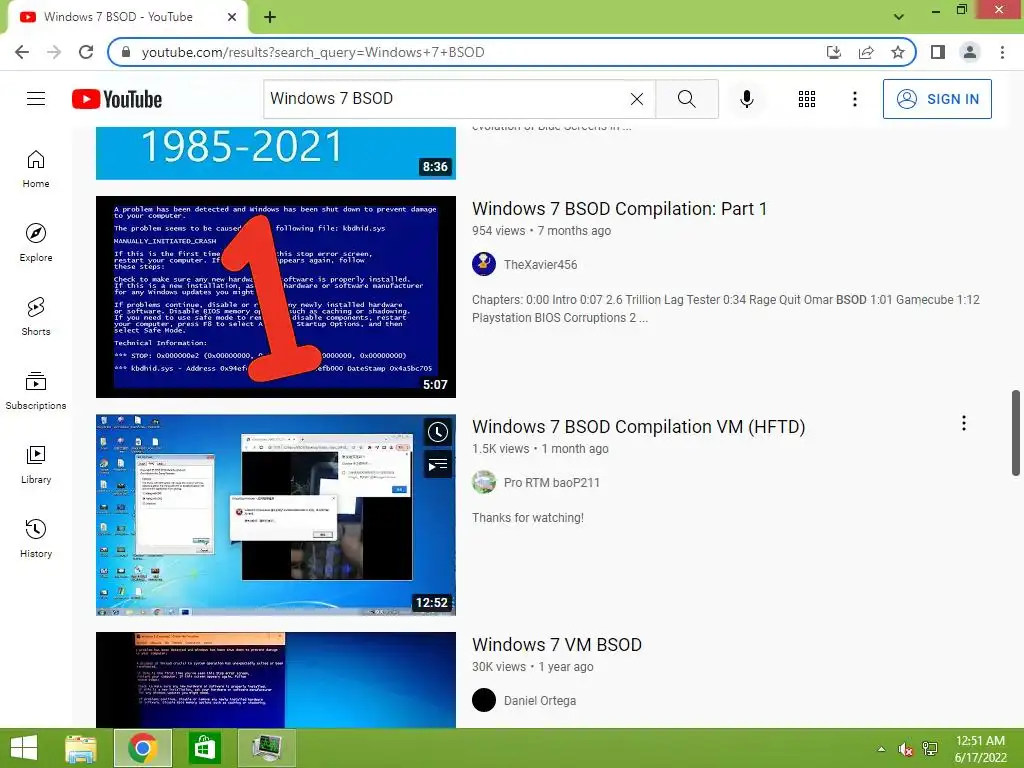Open Windows Start button
Screen dimensions: 1024x768
(x=24, y=748)
